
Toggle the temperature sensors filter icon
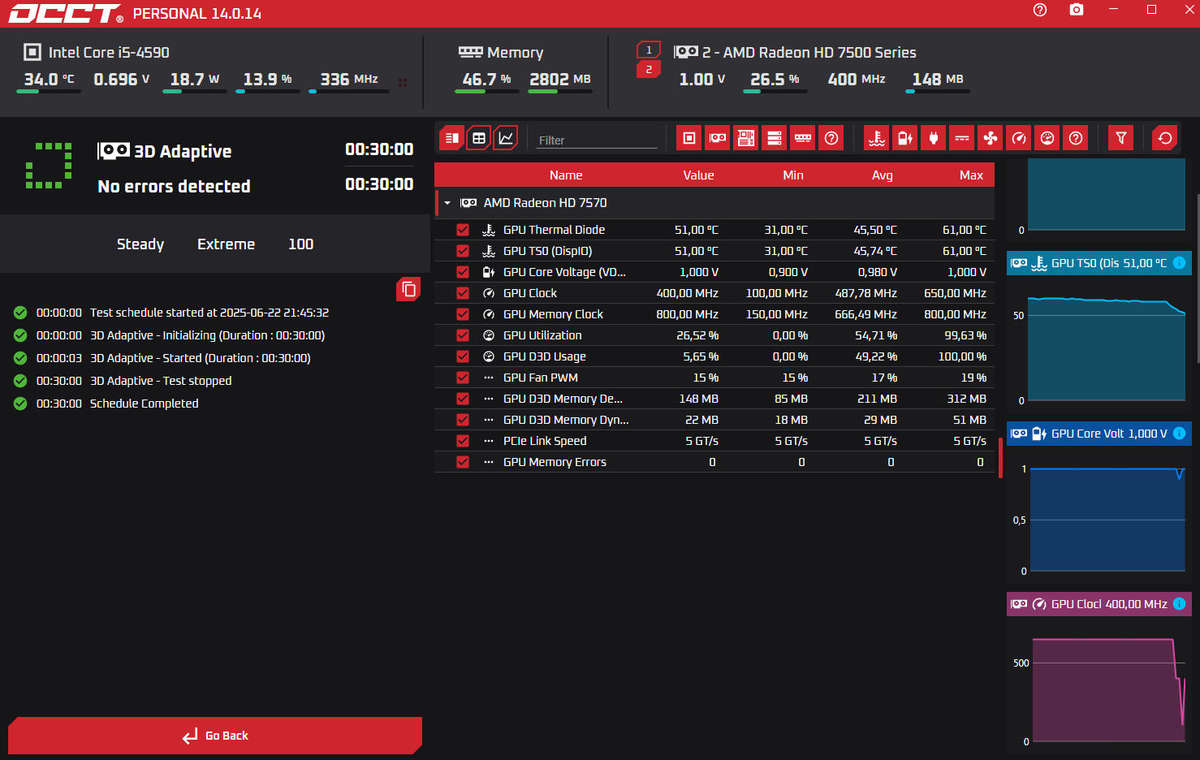point(876,137)
